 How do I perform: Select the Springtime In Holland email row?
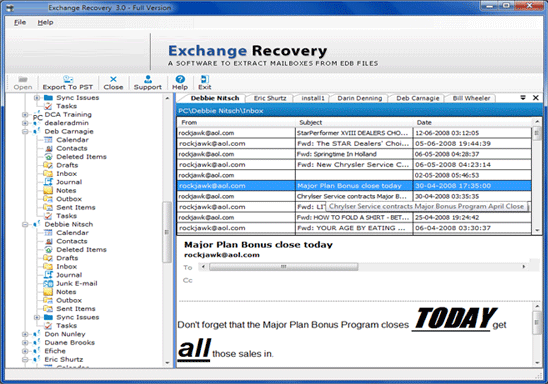coord(354,154)
